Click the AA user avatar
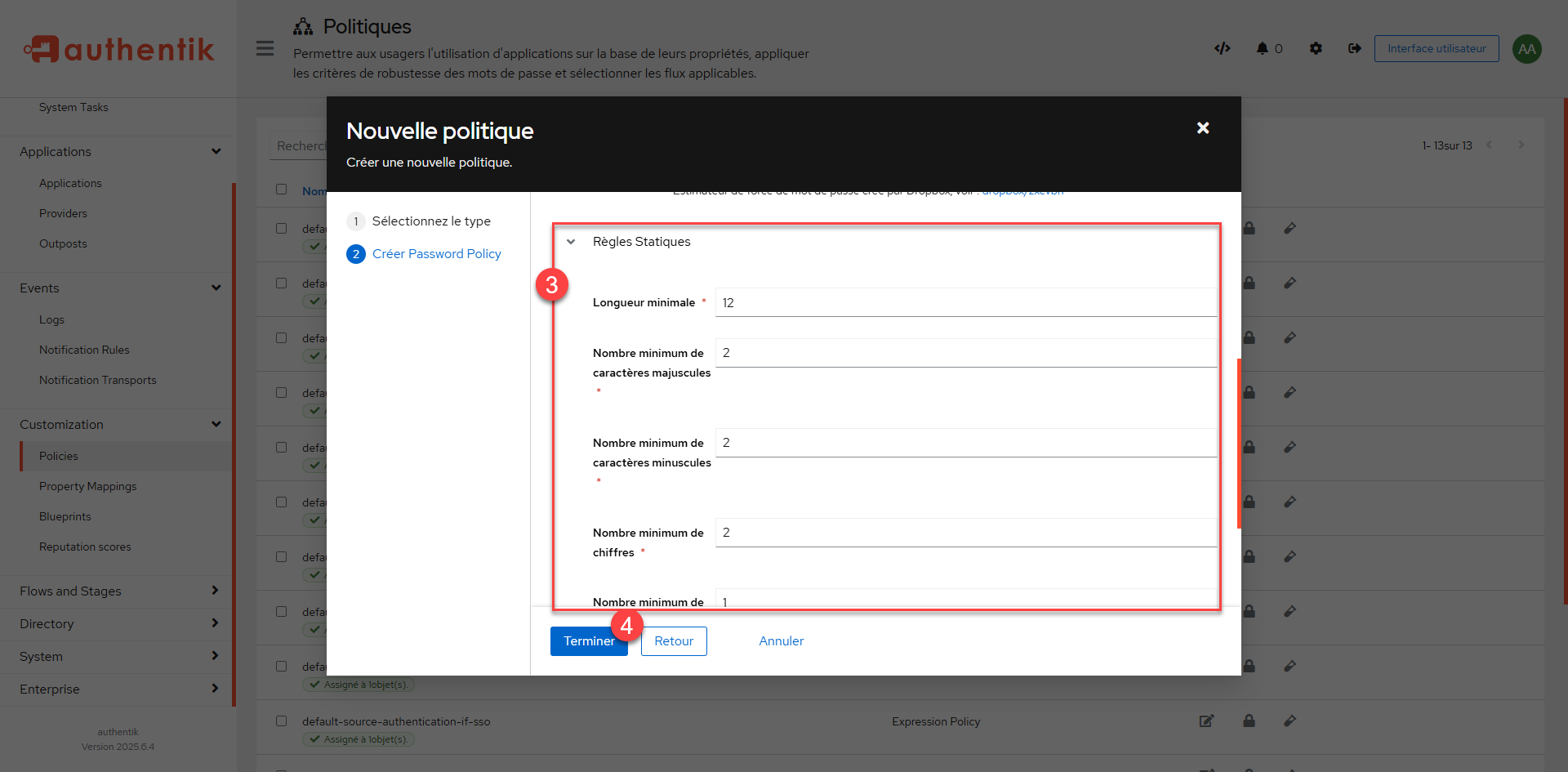1568x772 pixels. click(x=1526, y=49)
